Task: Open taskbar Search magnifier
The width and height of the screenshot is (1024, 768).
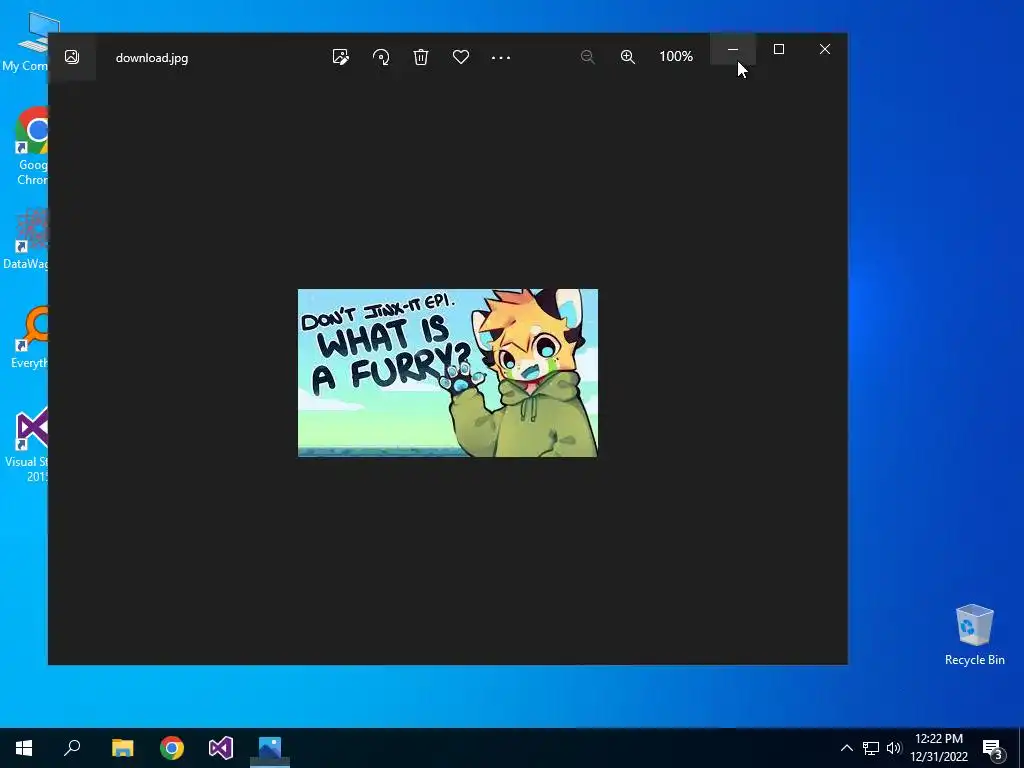Action: pyautogui.click(x=72, y=748)
